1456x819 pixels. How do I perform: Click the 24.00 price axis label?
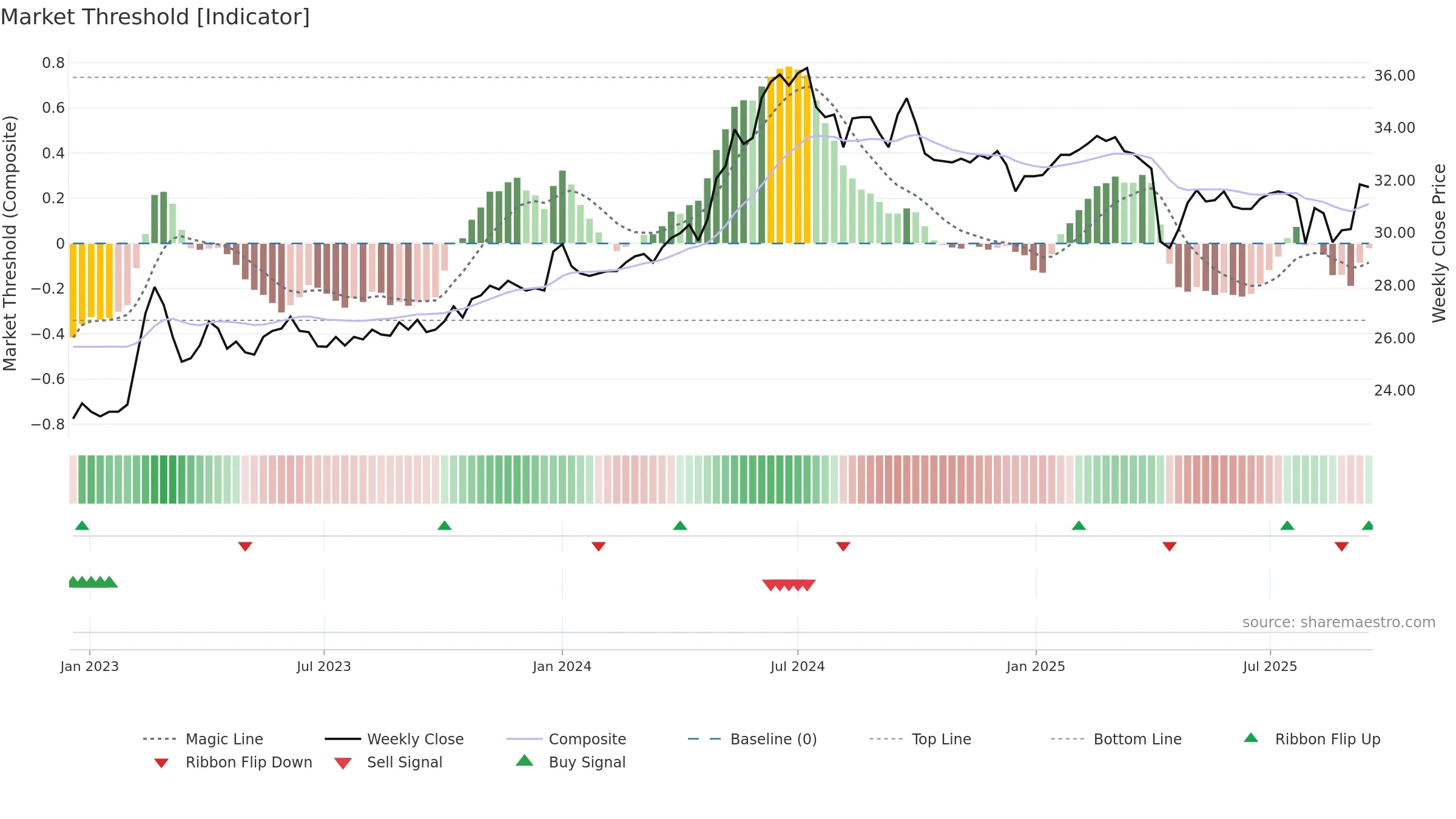click(x=1395, y=391)
